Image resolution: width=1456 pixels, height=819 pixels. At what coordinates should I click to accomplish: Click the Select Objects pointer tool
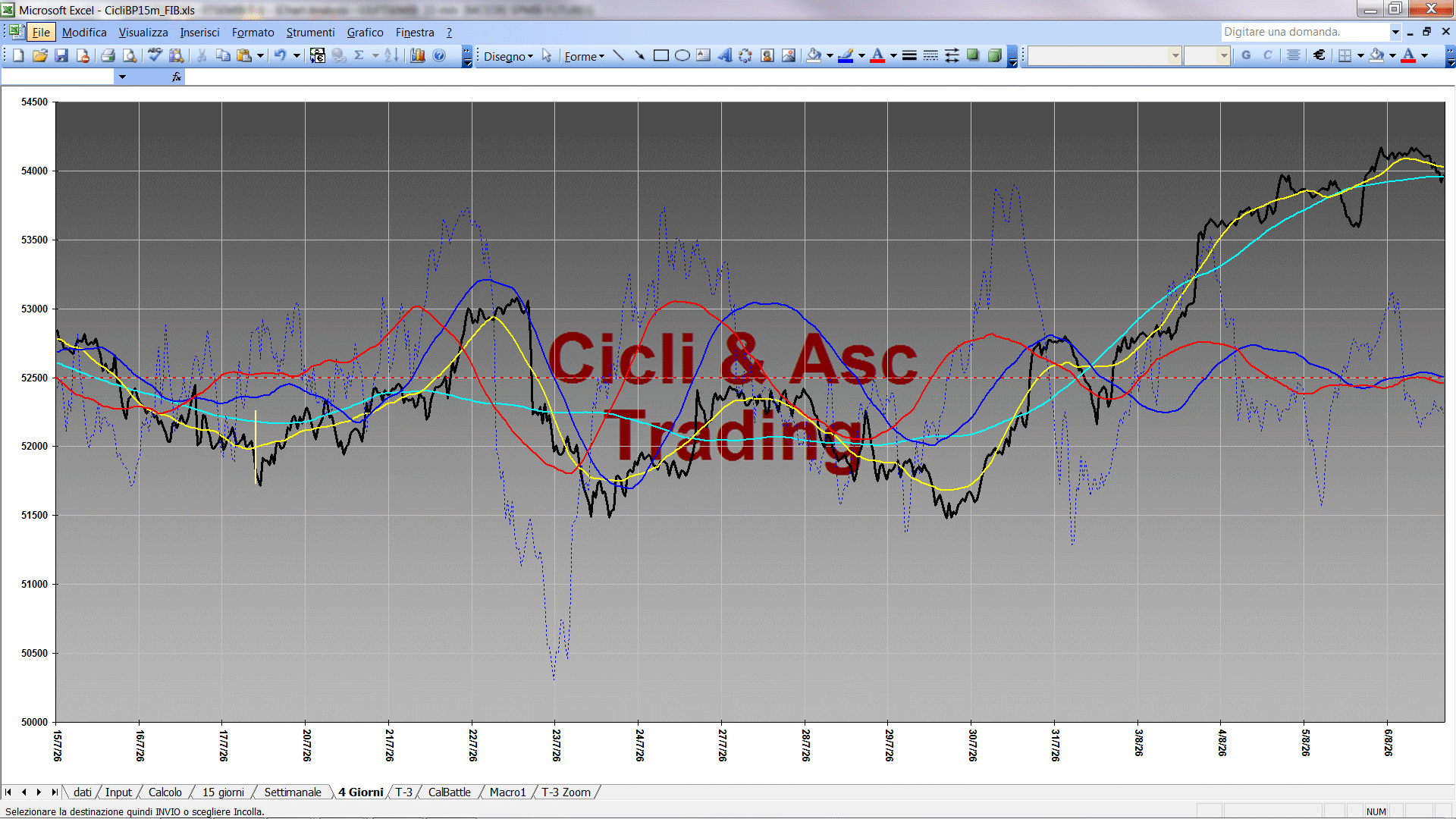[547, 55]
